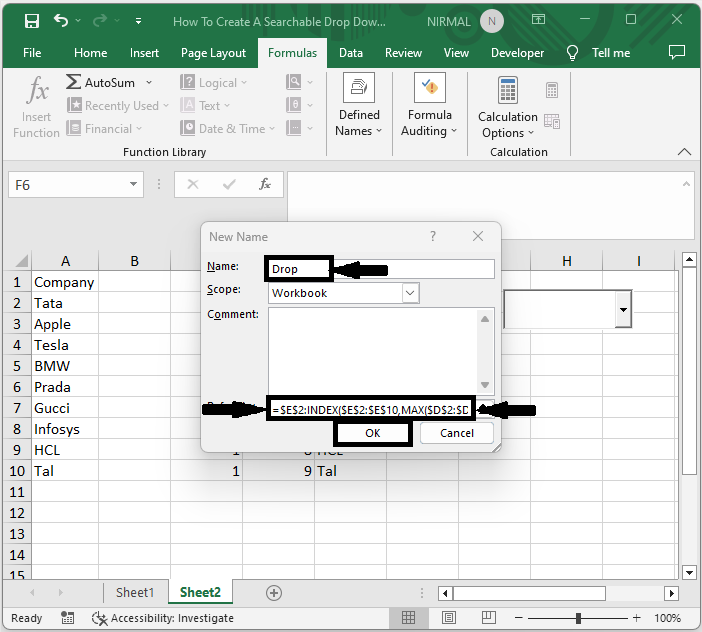Click the New Name dialog help question mark

433,236
